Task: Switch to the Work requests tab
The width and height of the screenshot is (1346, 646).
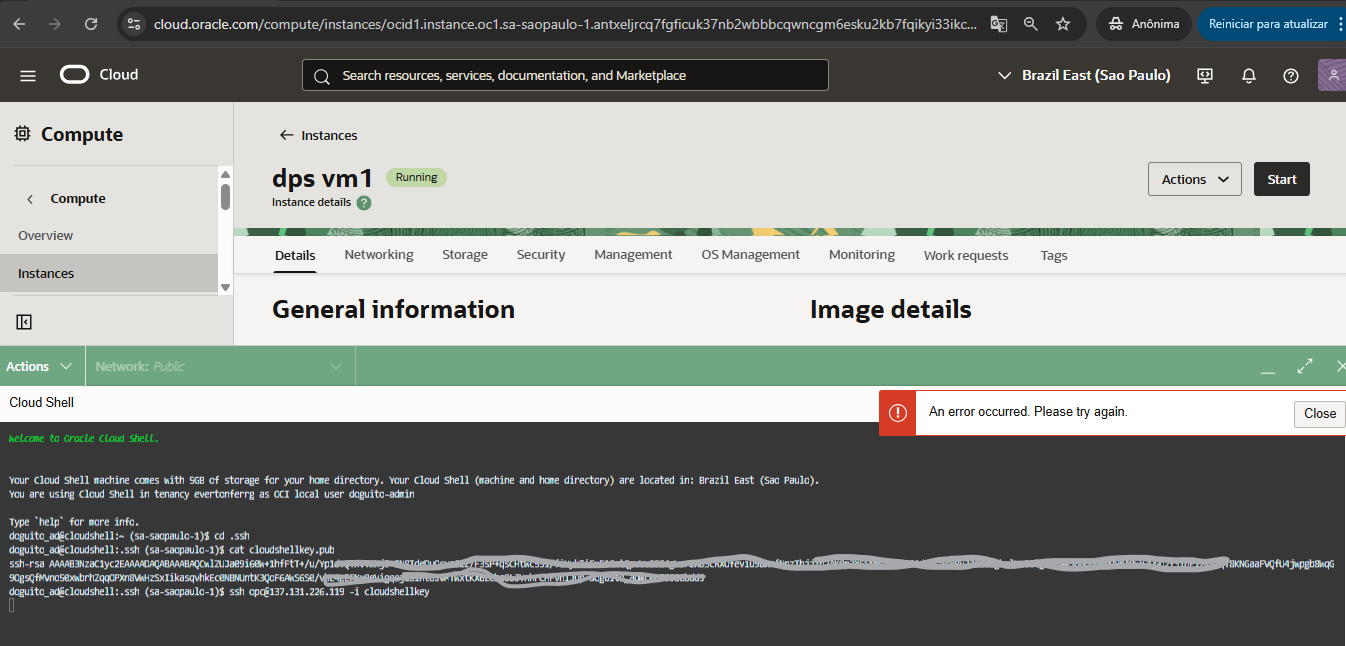Action: (x=966, y=255)
